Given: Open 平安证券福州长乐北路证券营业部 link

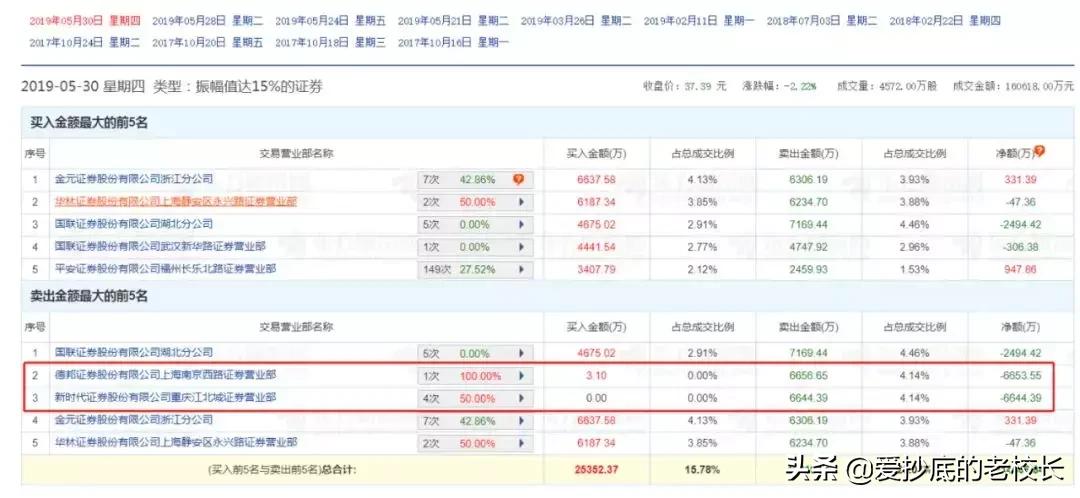Looking at the screenshot, I should [x=165, y=269].
